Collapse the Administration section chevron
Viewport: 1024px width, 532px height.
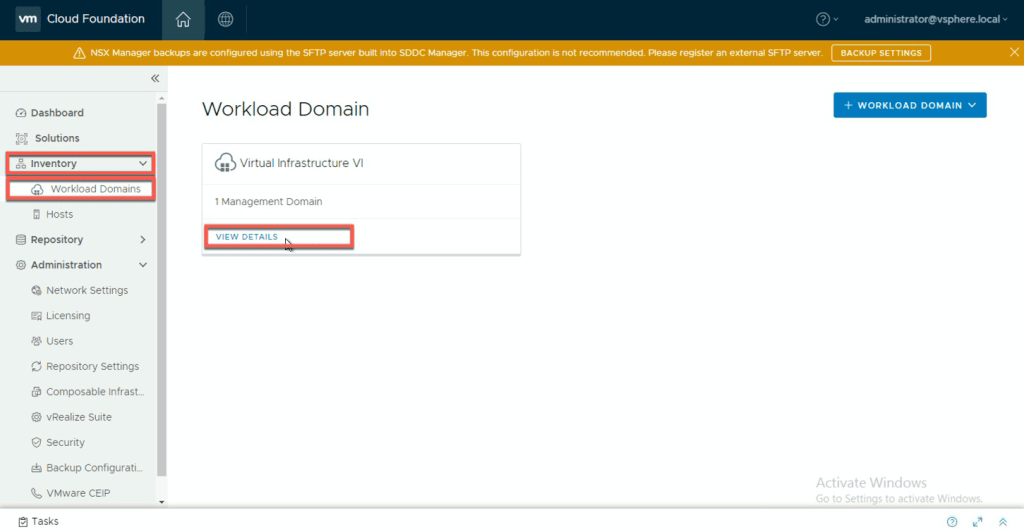[x=143, y=265]
